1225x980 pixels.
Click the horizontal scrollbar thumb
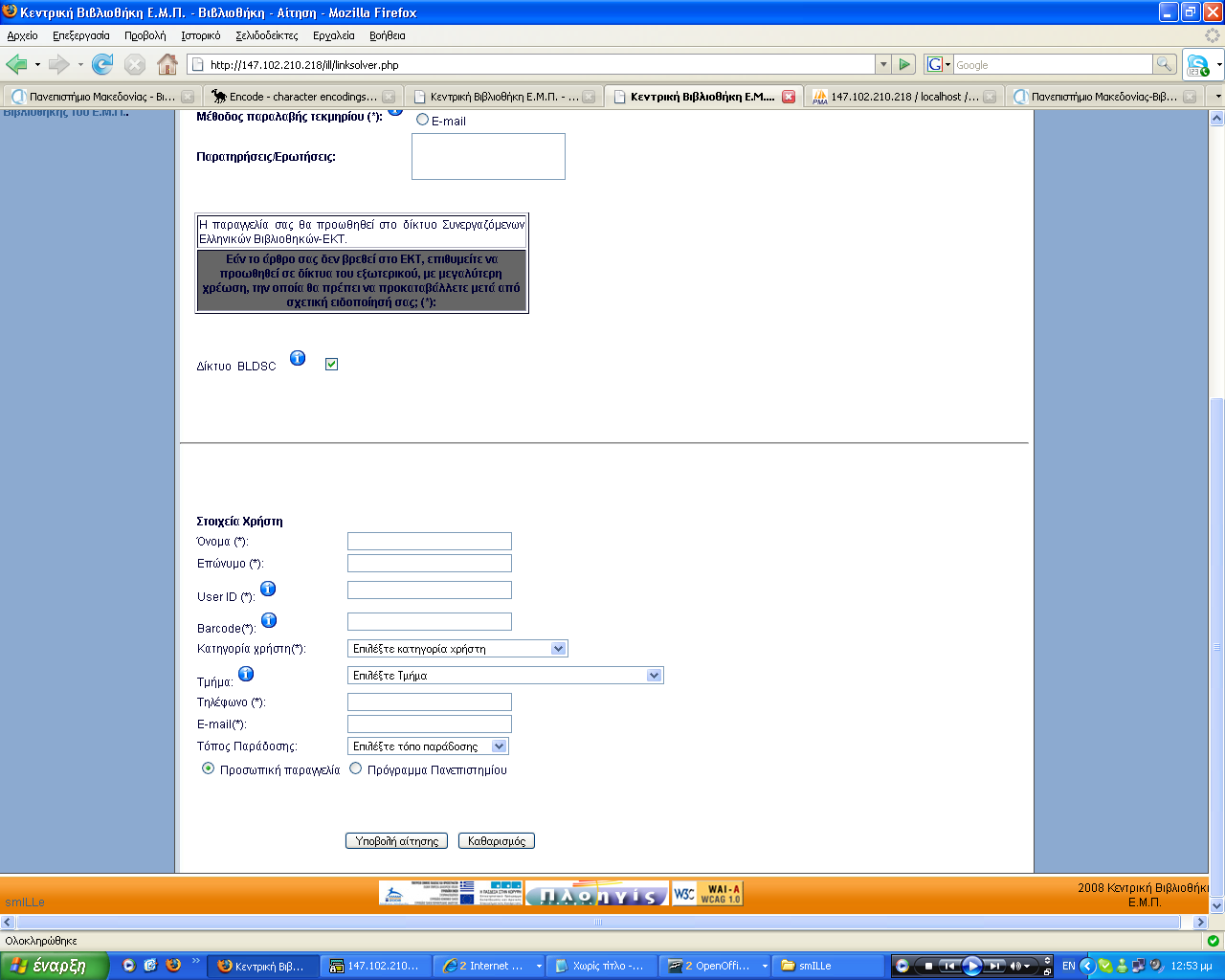(599, 923)
